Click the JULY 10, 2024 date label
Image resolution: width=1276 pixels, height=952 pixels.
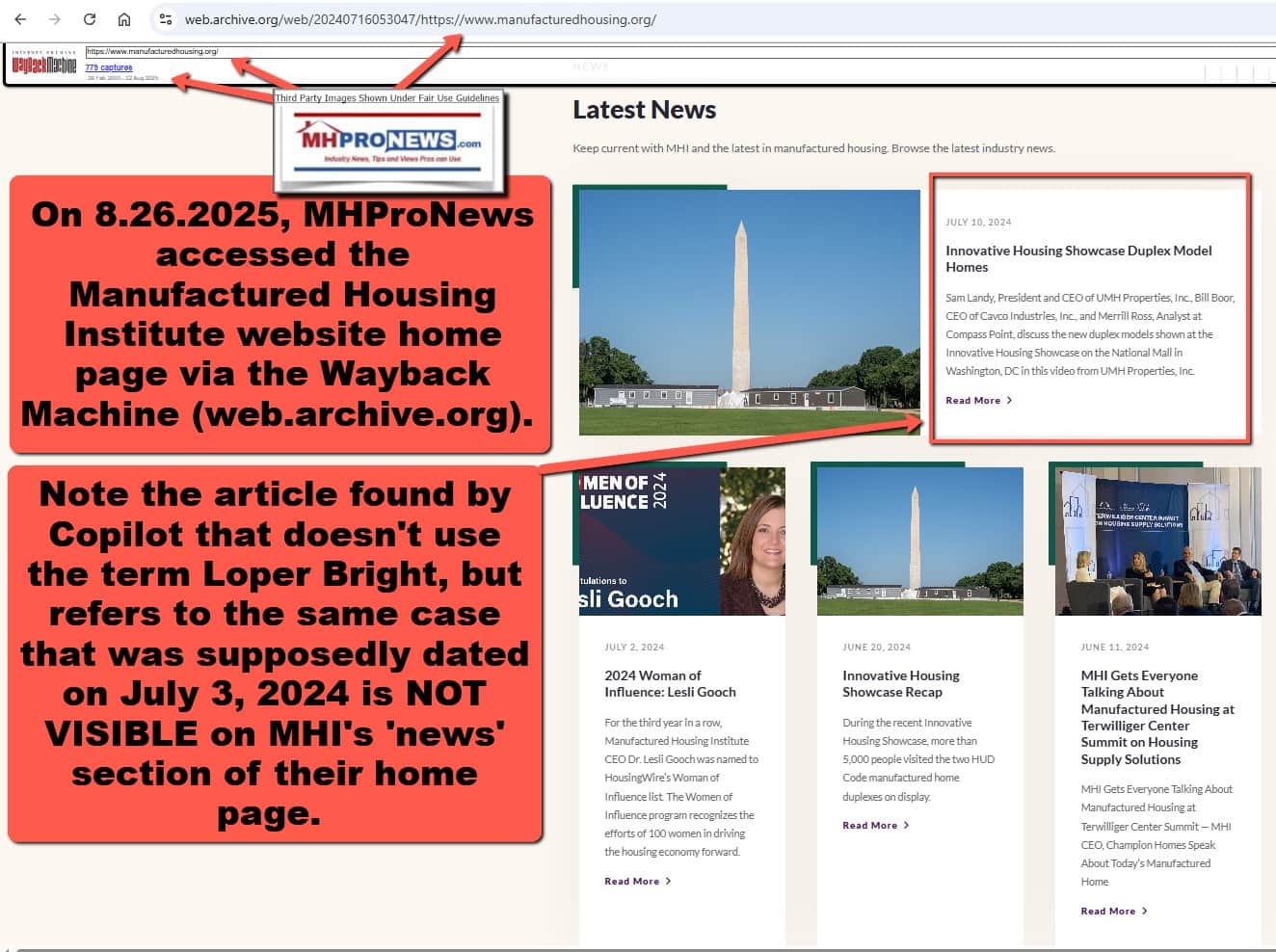978,222
